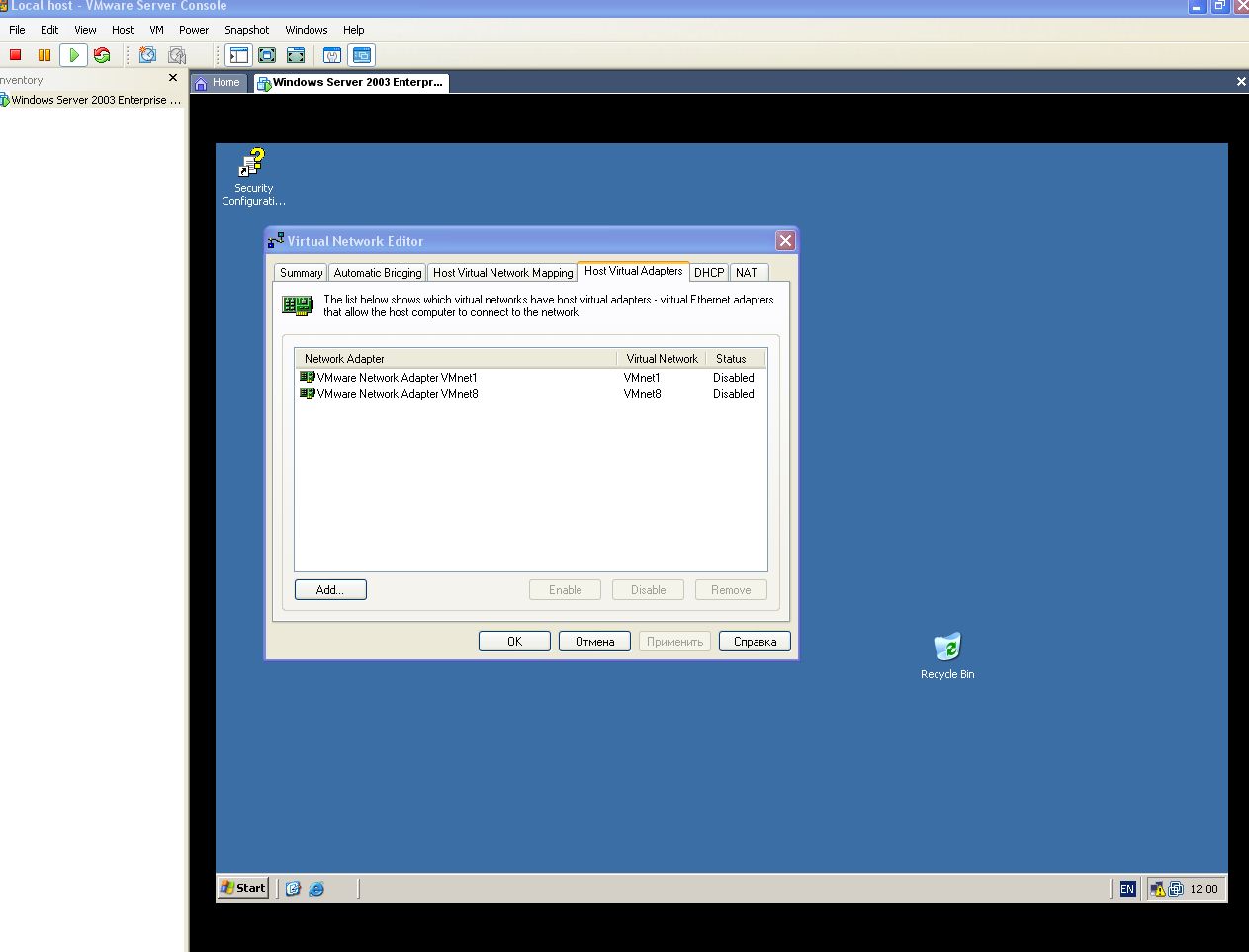Click the guest Show Desktop quick launch icon

pyautogui.click(x=293, y=888)
